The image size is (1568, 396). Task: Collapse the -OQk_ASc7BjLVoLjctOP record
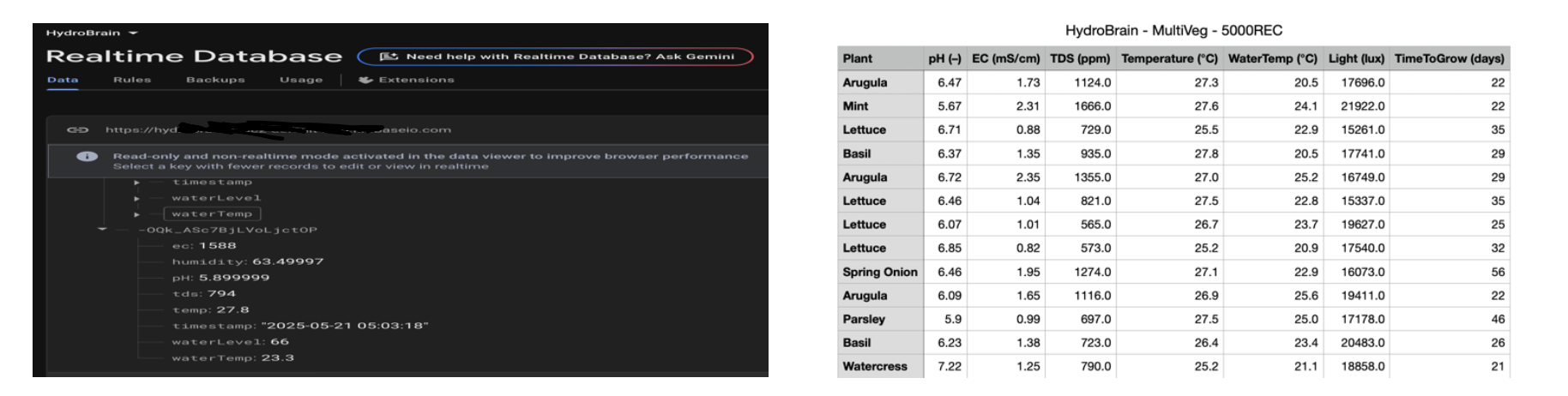(102, 230)
